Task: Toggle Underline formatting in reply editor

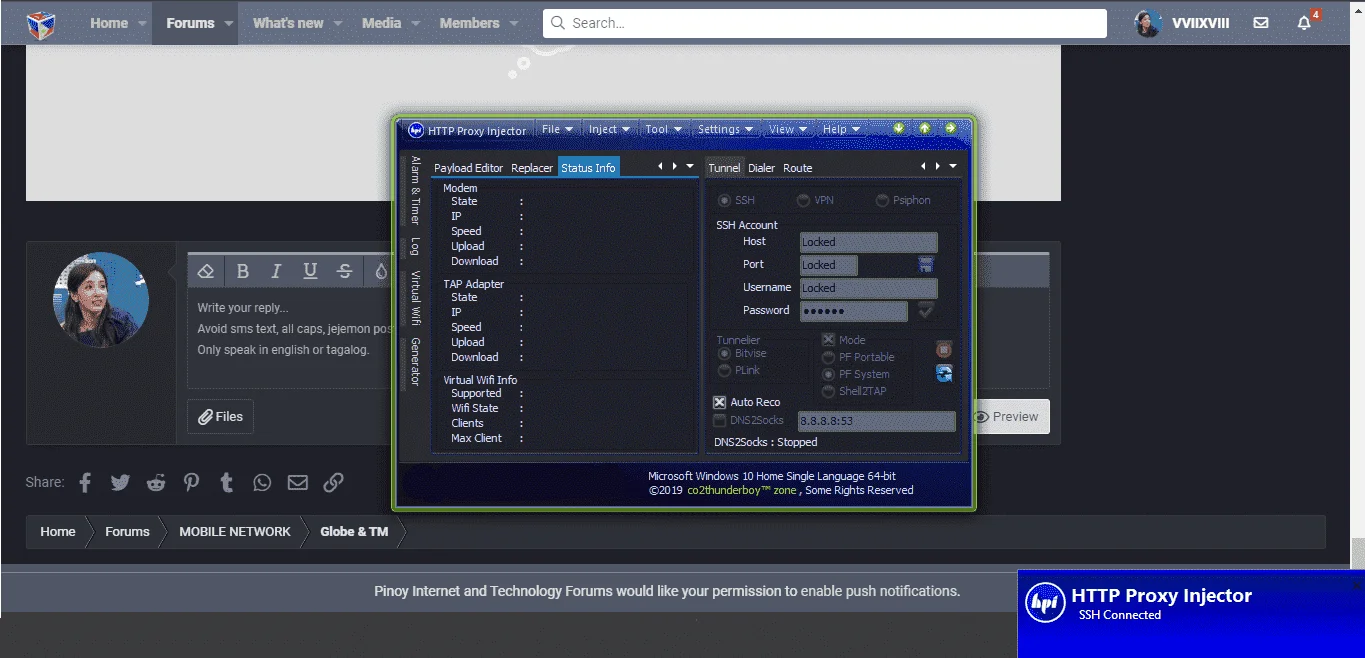Action: coord(310,271)
